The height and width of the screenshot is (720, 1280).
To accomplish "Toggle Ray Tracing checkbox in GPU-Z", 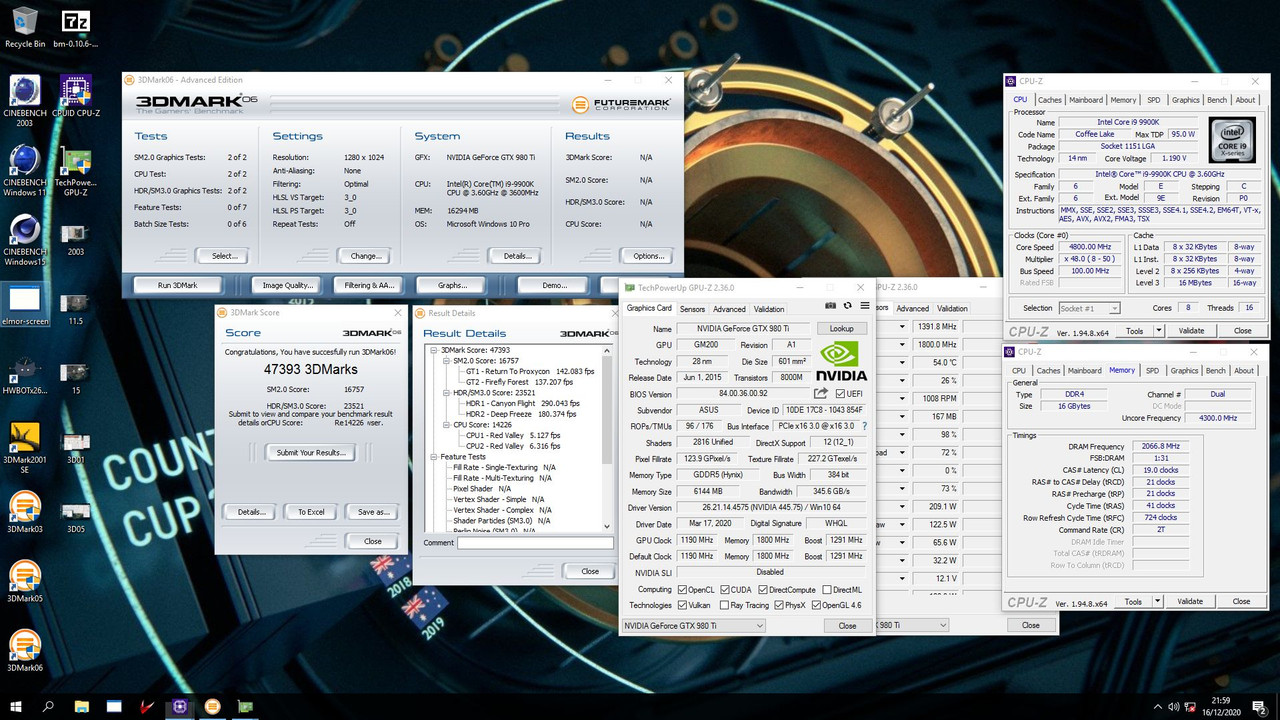I will click(x=723, y=605).
